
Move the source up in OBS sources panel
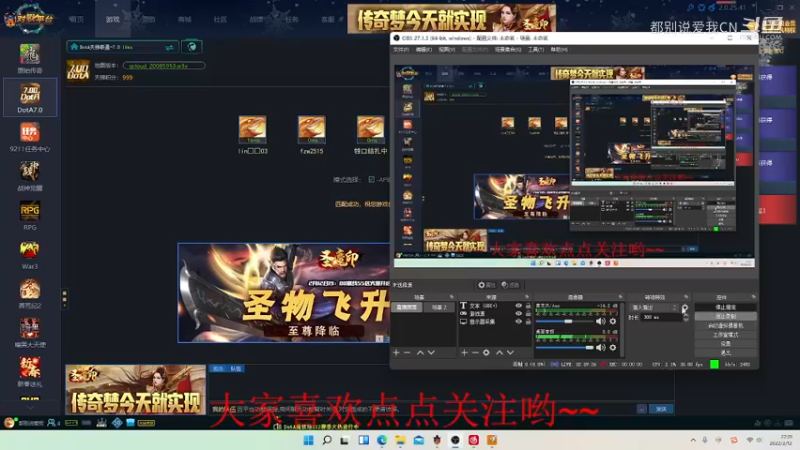coord(499,353)
